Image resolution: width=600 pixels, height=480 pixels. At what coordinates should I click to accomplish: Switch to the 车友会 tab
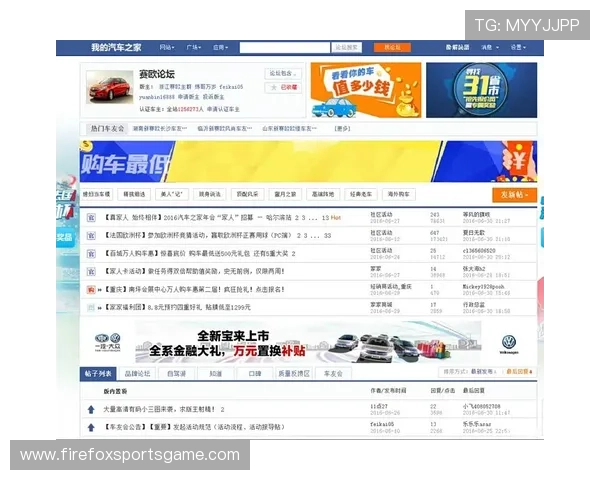(333, 374)
